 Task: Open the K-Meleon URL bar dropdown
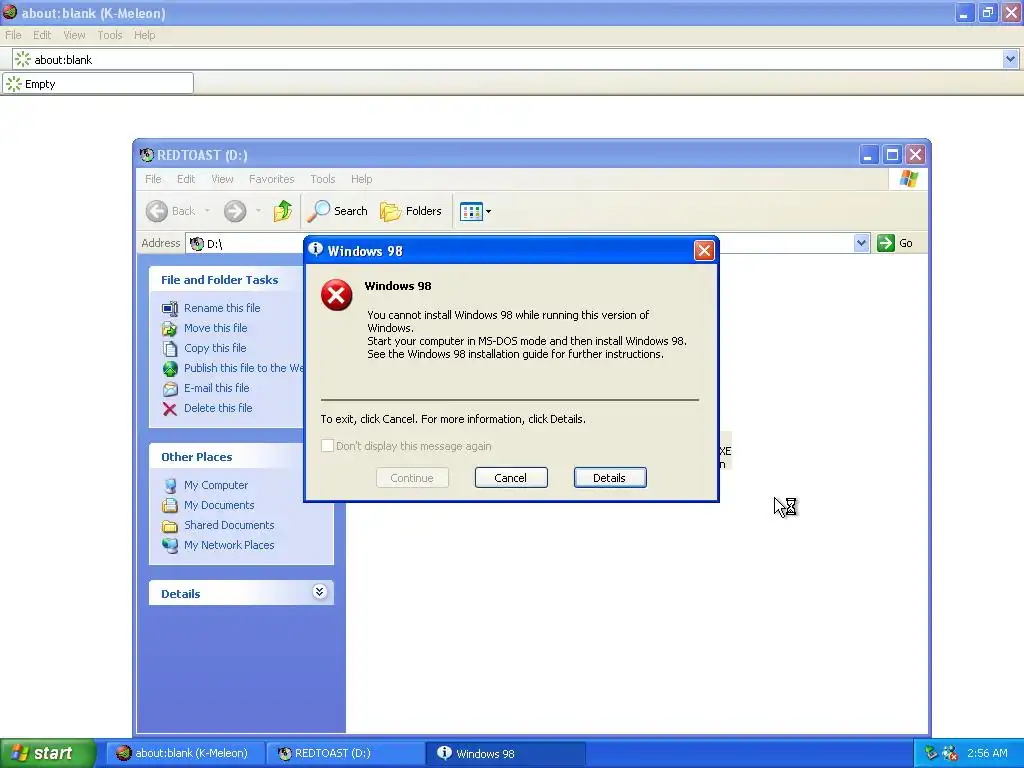click(x=1010, y=59)
